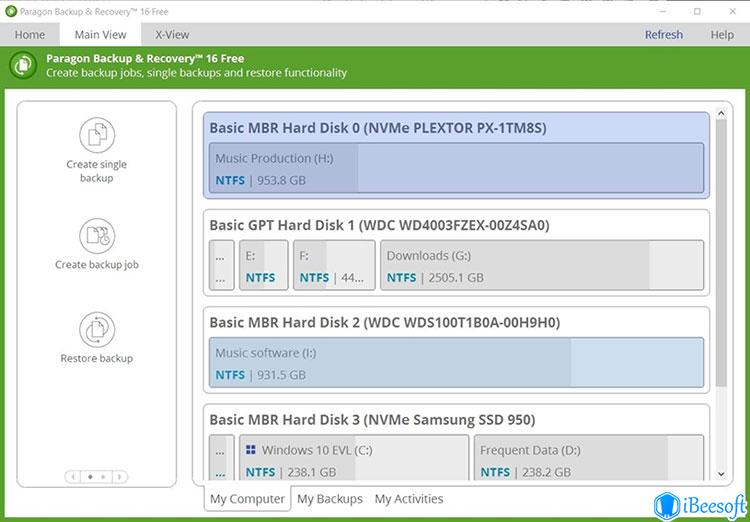Open the My Backups tab
750x522 pixels.
click(330, 499)
